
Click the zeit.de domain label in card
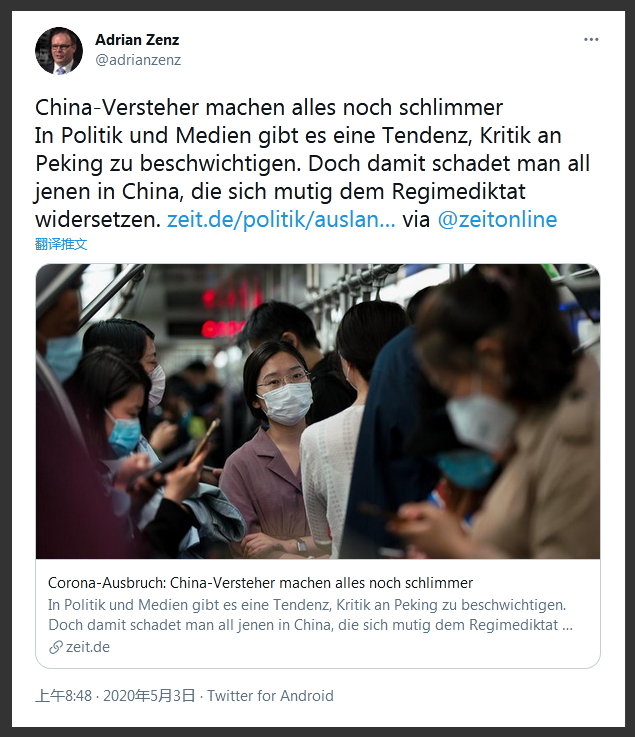(x=88, y=647)
